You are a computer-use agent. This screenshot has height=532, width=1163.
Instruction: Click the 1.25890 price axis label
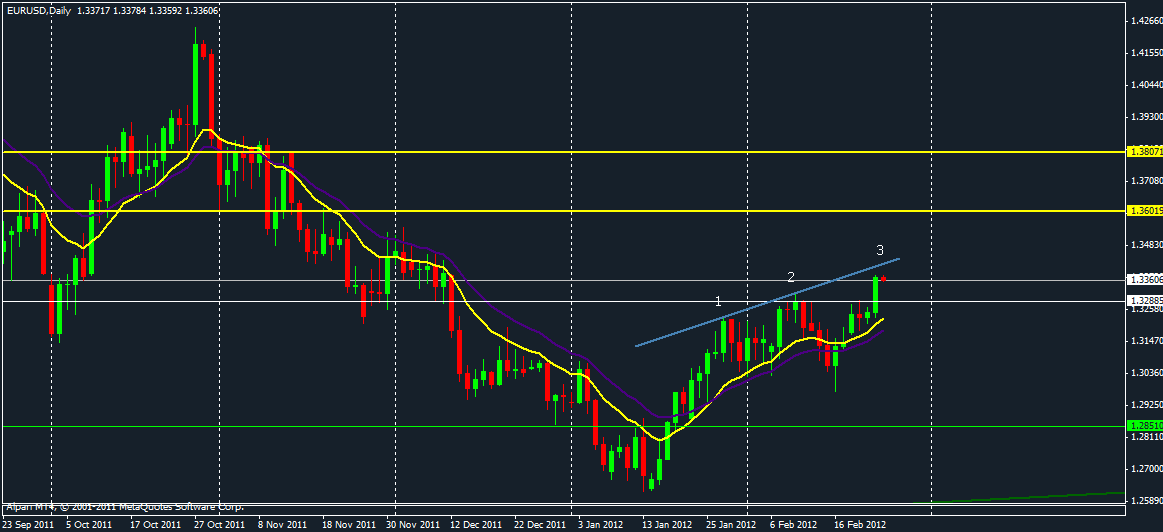pos(1146,501)
